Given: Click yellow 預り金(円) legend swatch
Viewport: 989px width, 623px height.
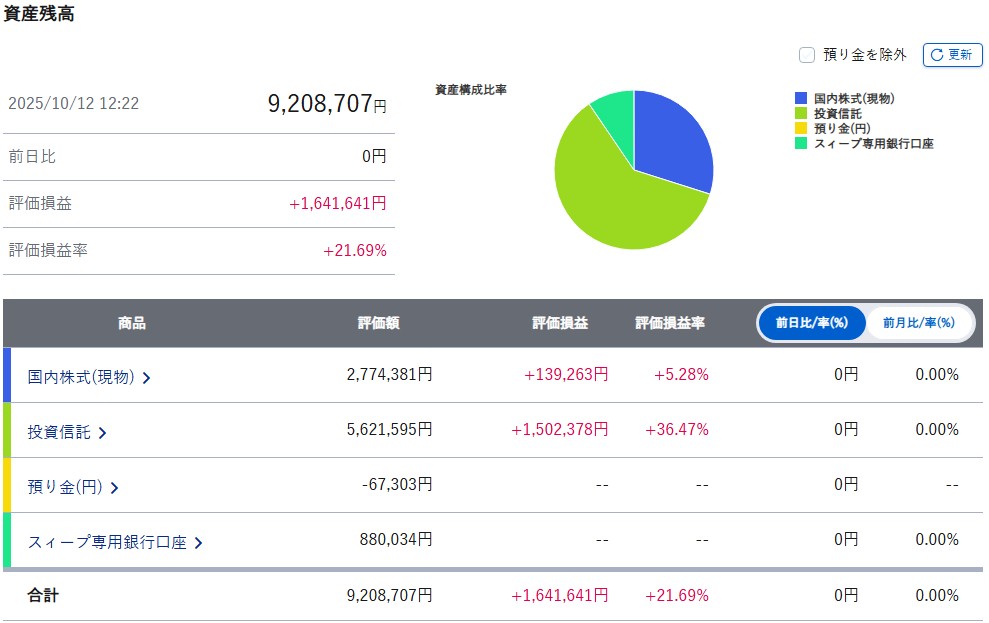Looking at the screenshot, I should coord(801,129).
